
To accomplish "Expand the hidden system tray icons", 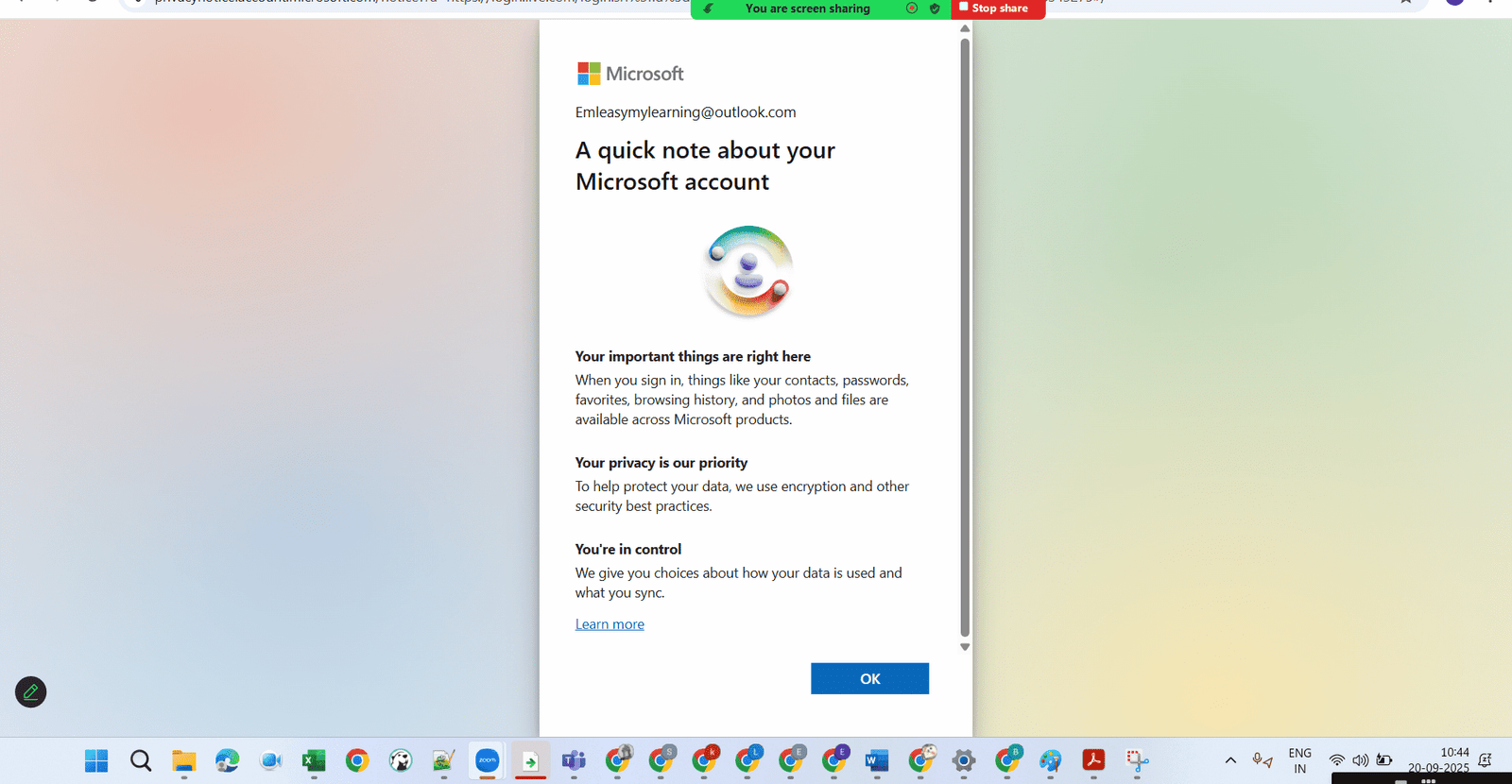I will [x=1230, y=760].
